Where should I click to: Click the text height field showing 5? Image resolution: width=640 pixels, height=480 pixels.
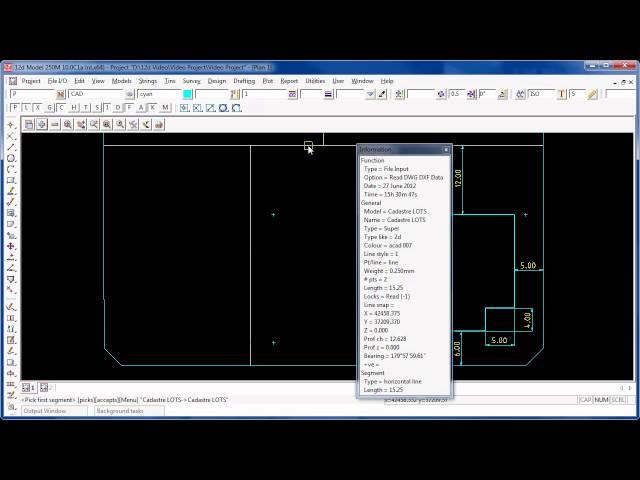point(577,94)
